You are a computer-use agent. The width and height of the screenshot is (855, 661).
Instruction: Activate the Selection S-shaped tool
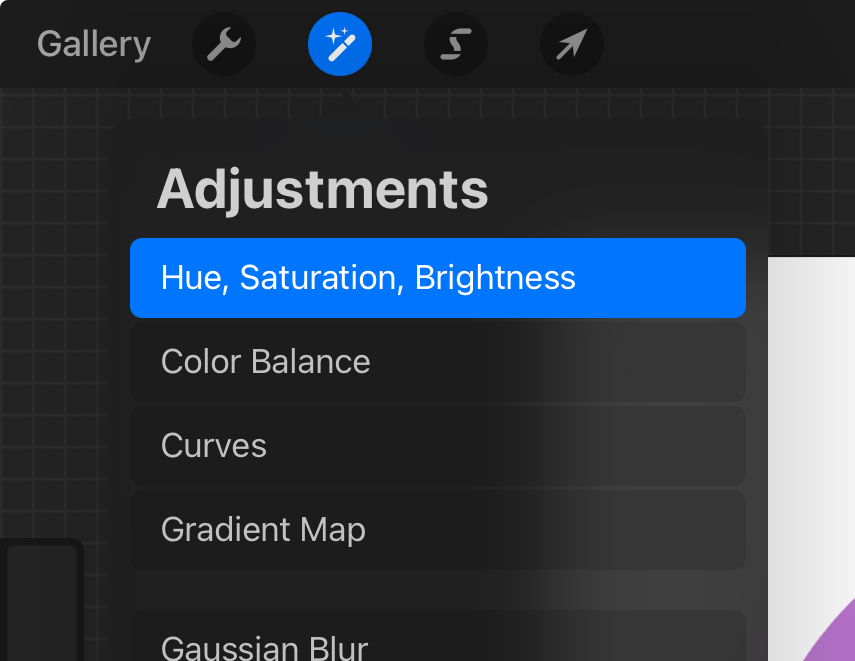pyautogui.click(x=456, y=44)
